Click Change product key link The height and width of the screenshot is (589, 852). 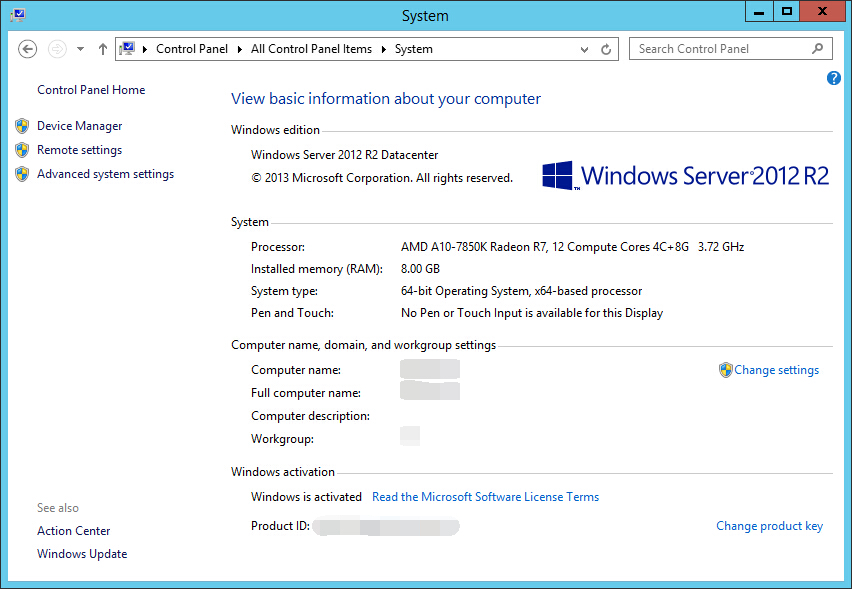pos(769,526)
